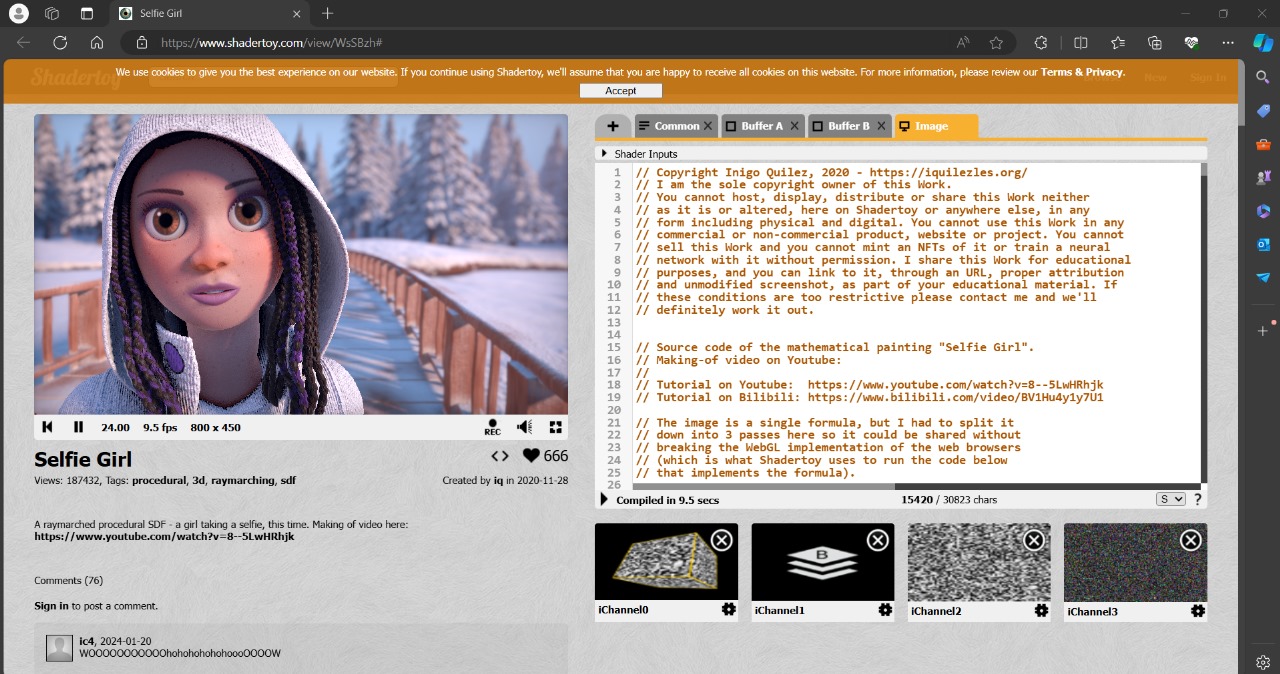Toggle browser split screen view
This screenshot has height=674, width=1280.
1080,43
